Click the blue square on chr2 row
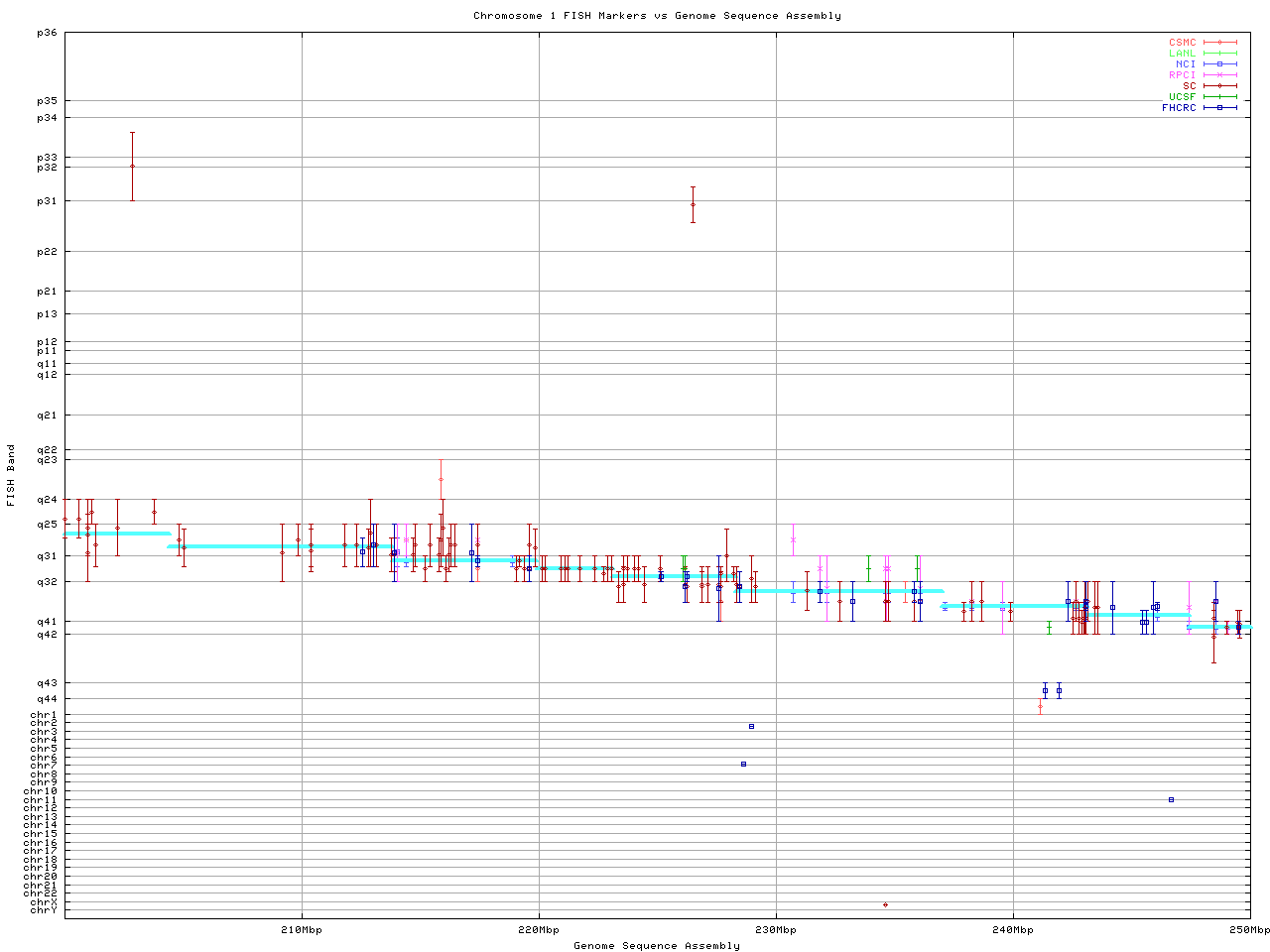The height and width of the screenshot is (952, 1270). pyautogui.click(x=751, y=727)
